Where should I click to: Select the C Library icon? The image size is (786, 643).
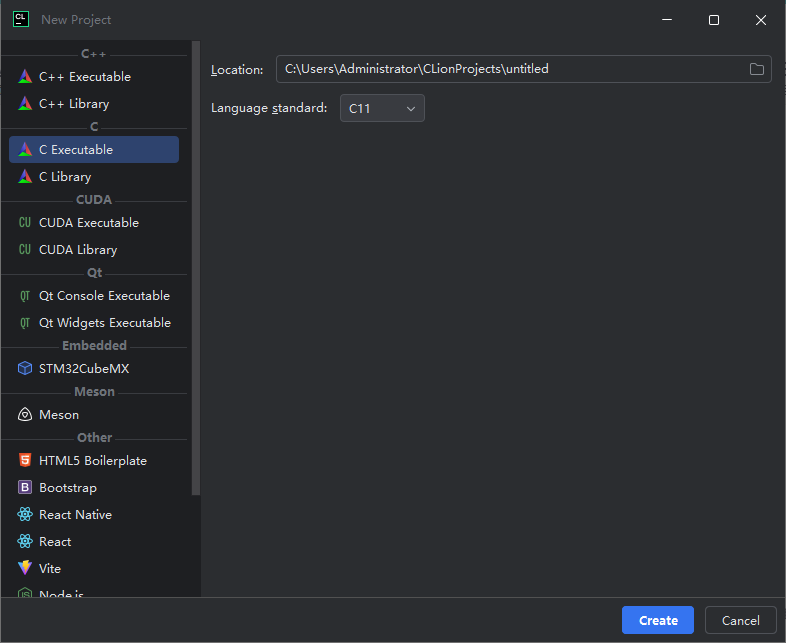25,176
